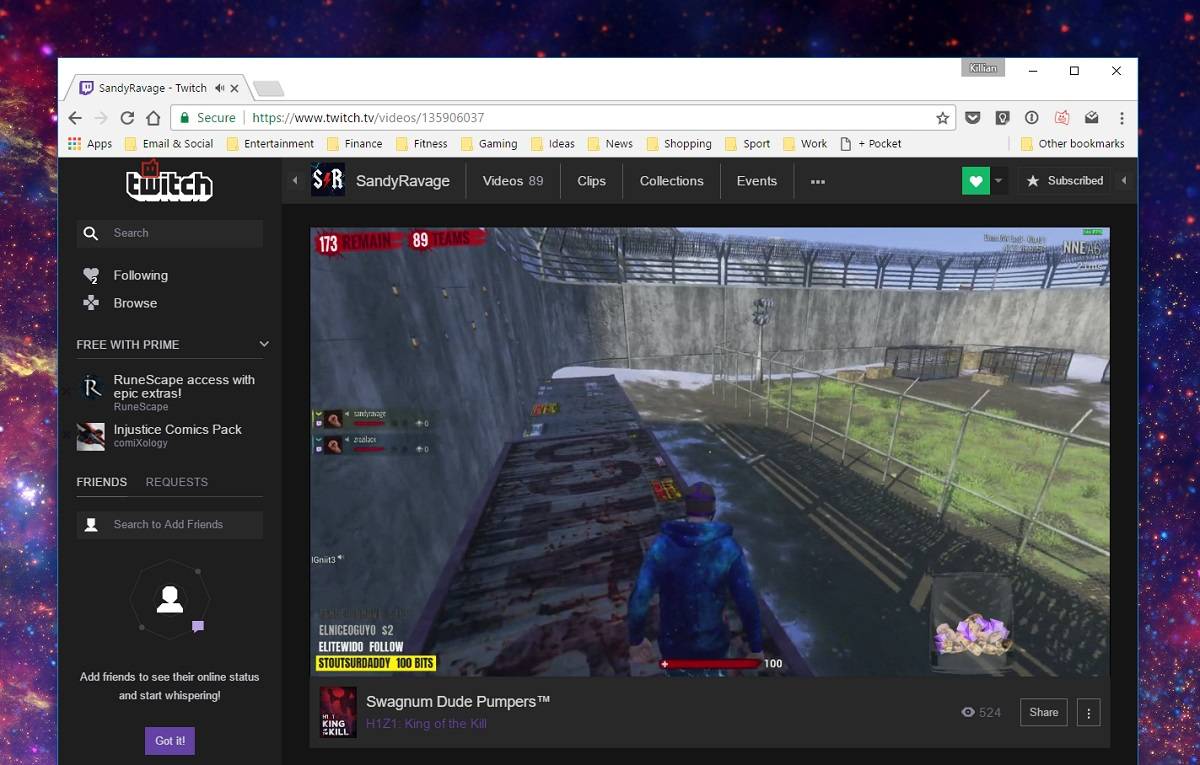Expand the channel nav overflow ellipsis
Image resolution: width=1200 pixels, height=765 pixels.
pyautogui.click(x=818, y=181)
